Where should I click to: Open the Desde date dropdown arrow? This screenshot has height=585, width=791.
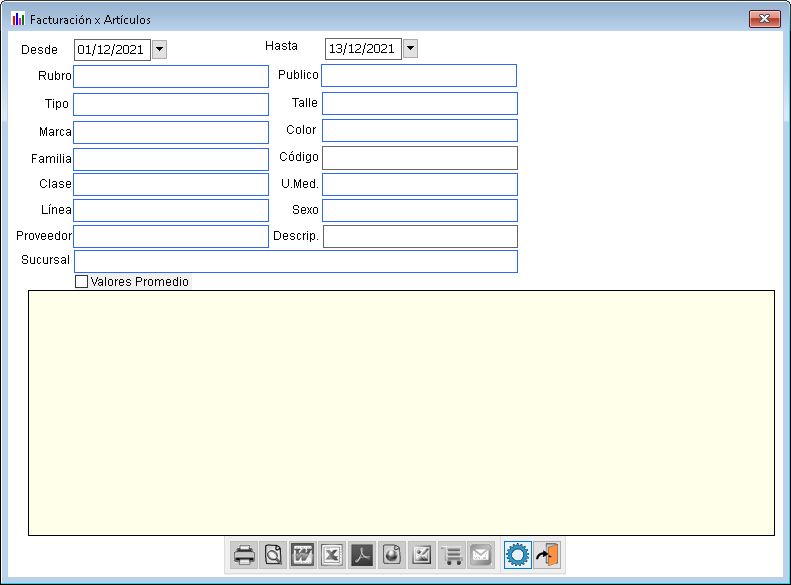pyautogui.click(x=159, y=49)
